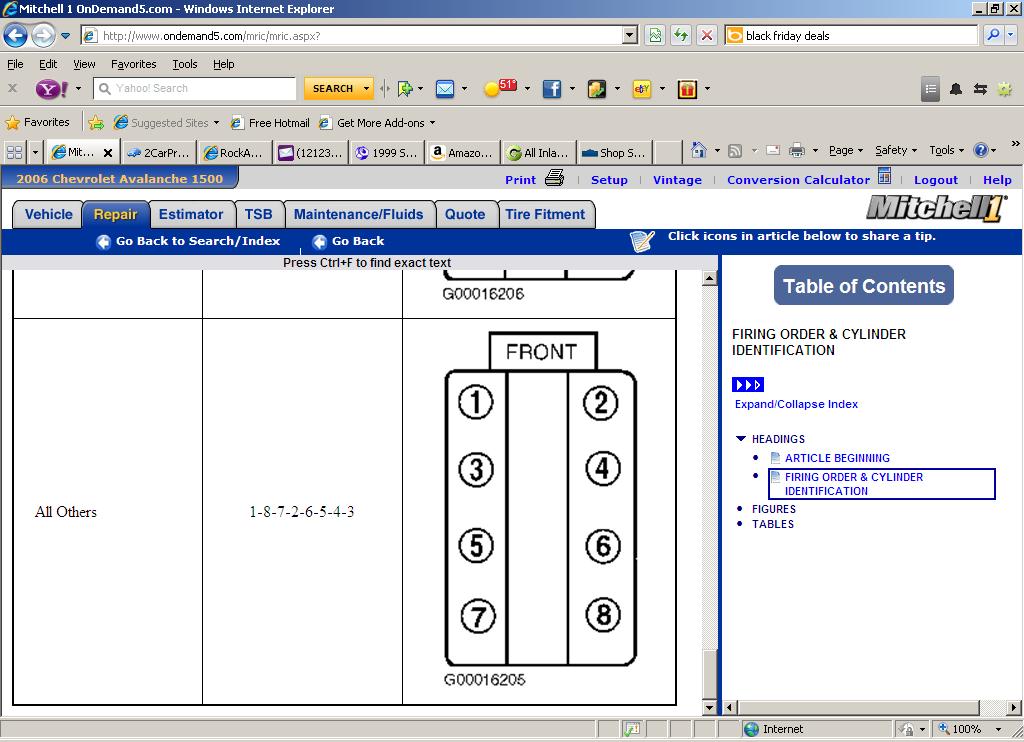Click the Expand/Collapse Index link
This screenshot has height=742, width=1024.
pyautogui.click(x=796, y=404)
